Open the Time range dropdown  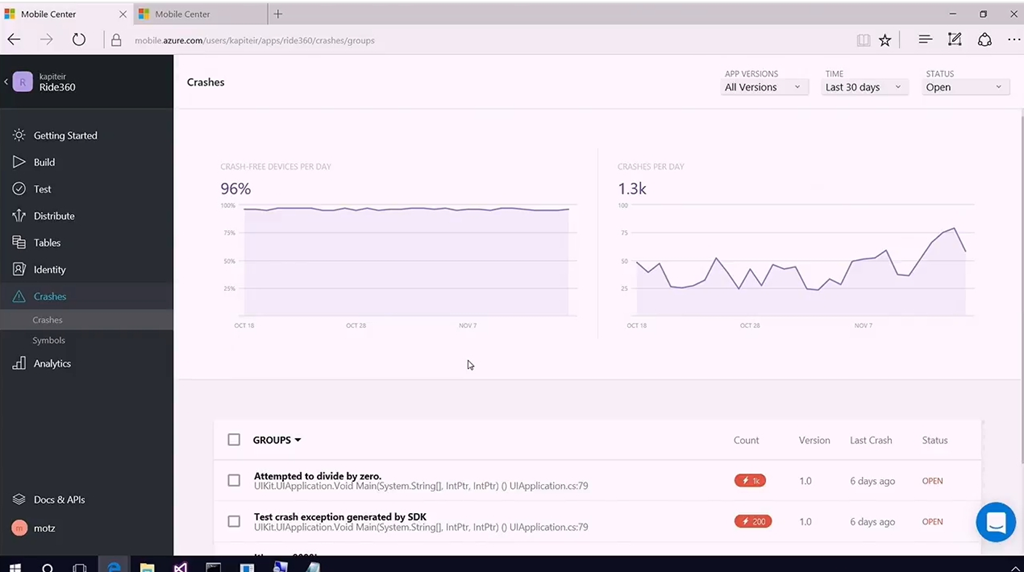(x=863, y=87)
